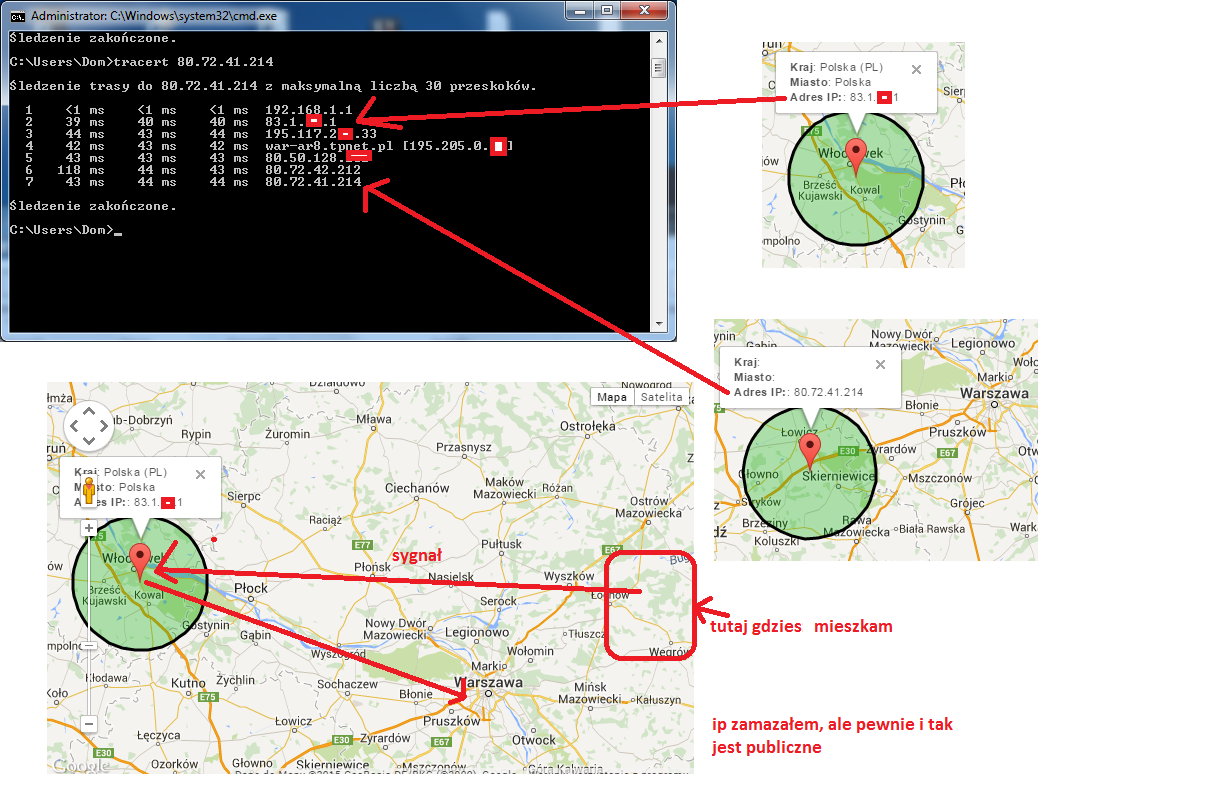Click the red marker pin near Skierniewice
1232x800 pixels.
(811, 451)
